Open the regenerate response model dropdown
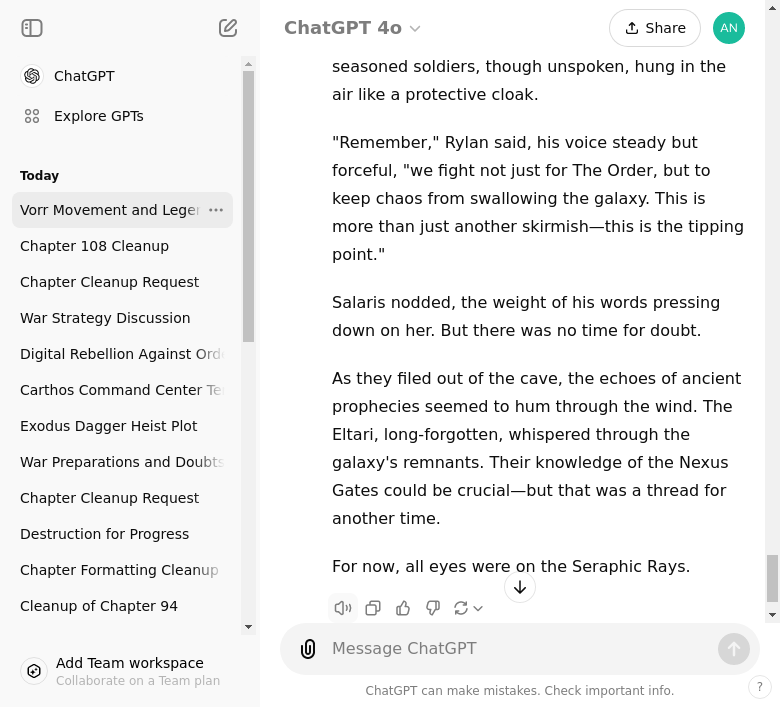The width and height of the screenshot is (780, 707). coord(468,608)
